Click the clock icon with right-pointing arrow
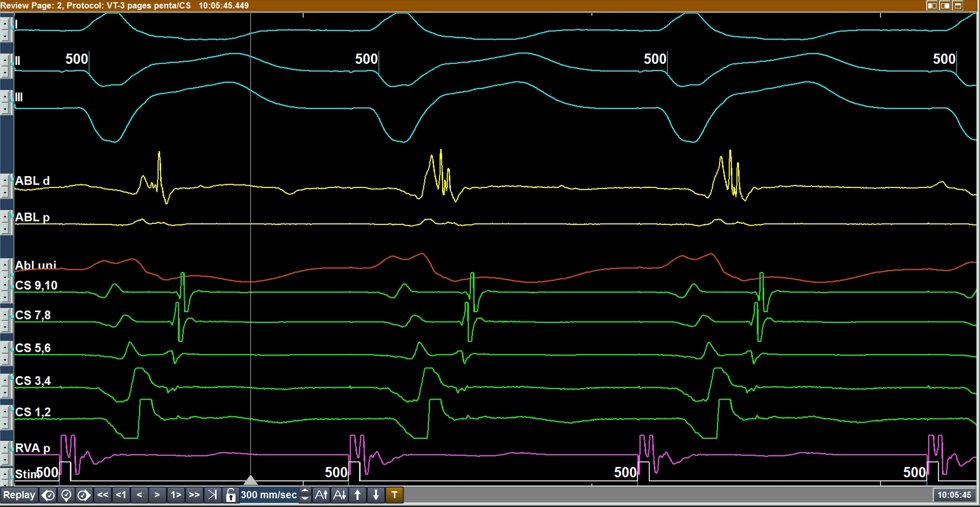This screenshot has width=980, height=507. (x=84, y=495)
